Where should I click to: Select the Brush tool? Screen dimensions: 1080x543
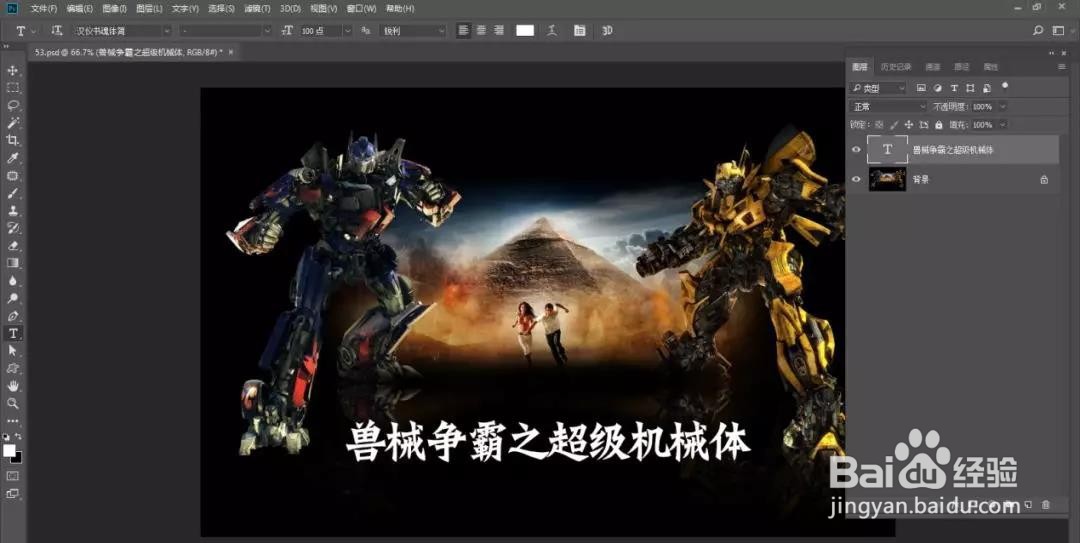(12, 193)
